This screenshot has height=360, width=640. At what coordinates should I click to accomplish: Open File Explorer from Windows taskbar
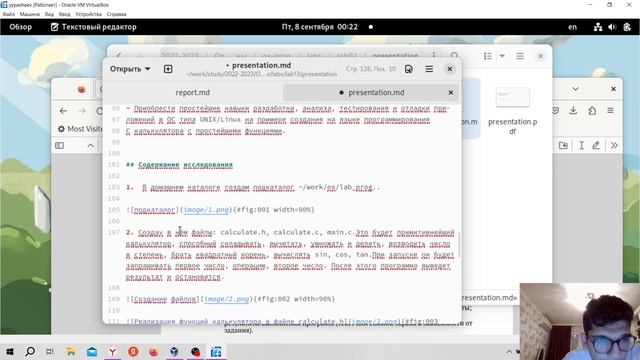click(x=71, y=351)
